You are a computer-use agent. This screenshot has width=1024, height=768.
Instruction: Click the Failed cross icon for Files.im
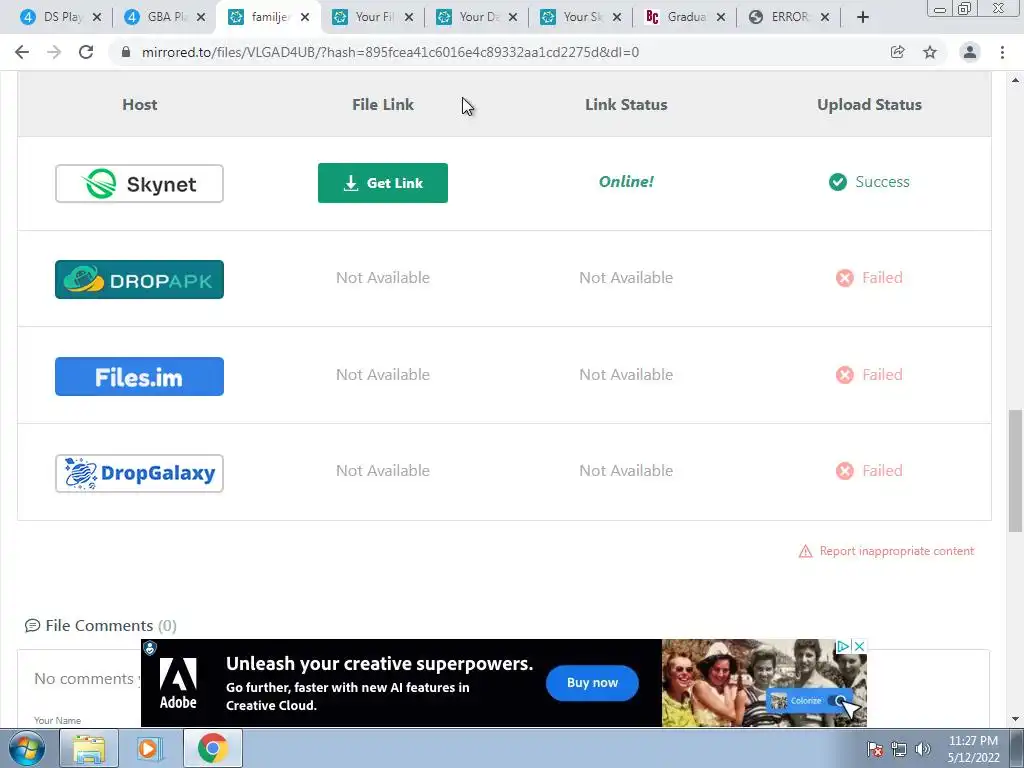click(844, 375)
